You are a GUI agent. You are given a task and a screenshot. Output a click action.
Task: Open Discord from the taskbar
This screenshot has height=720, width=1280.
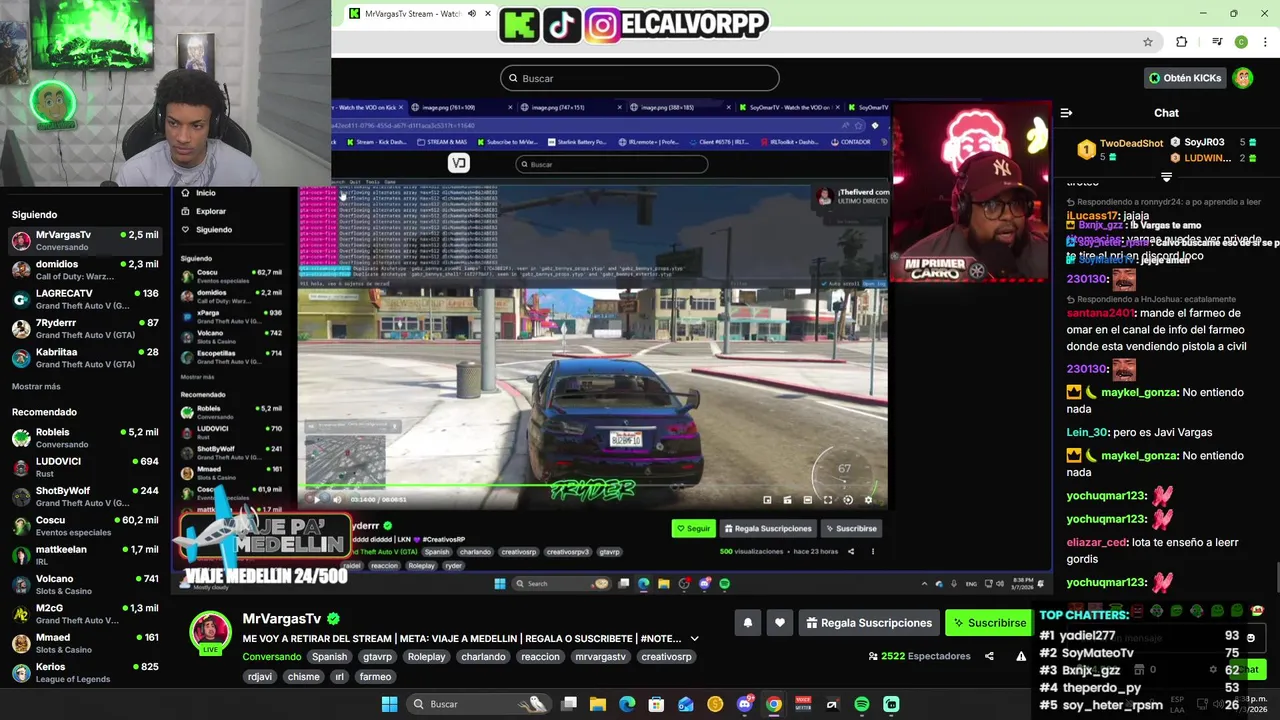tap(744, 704)
